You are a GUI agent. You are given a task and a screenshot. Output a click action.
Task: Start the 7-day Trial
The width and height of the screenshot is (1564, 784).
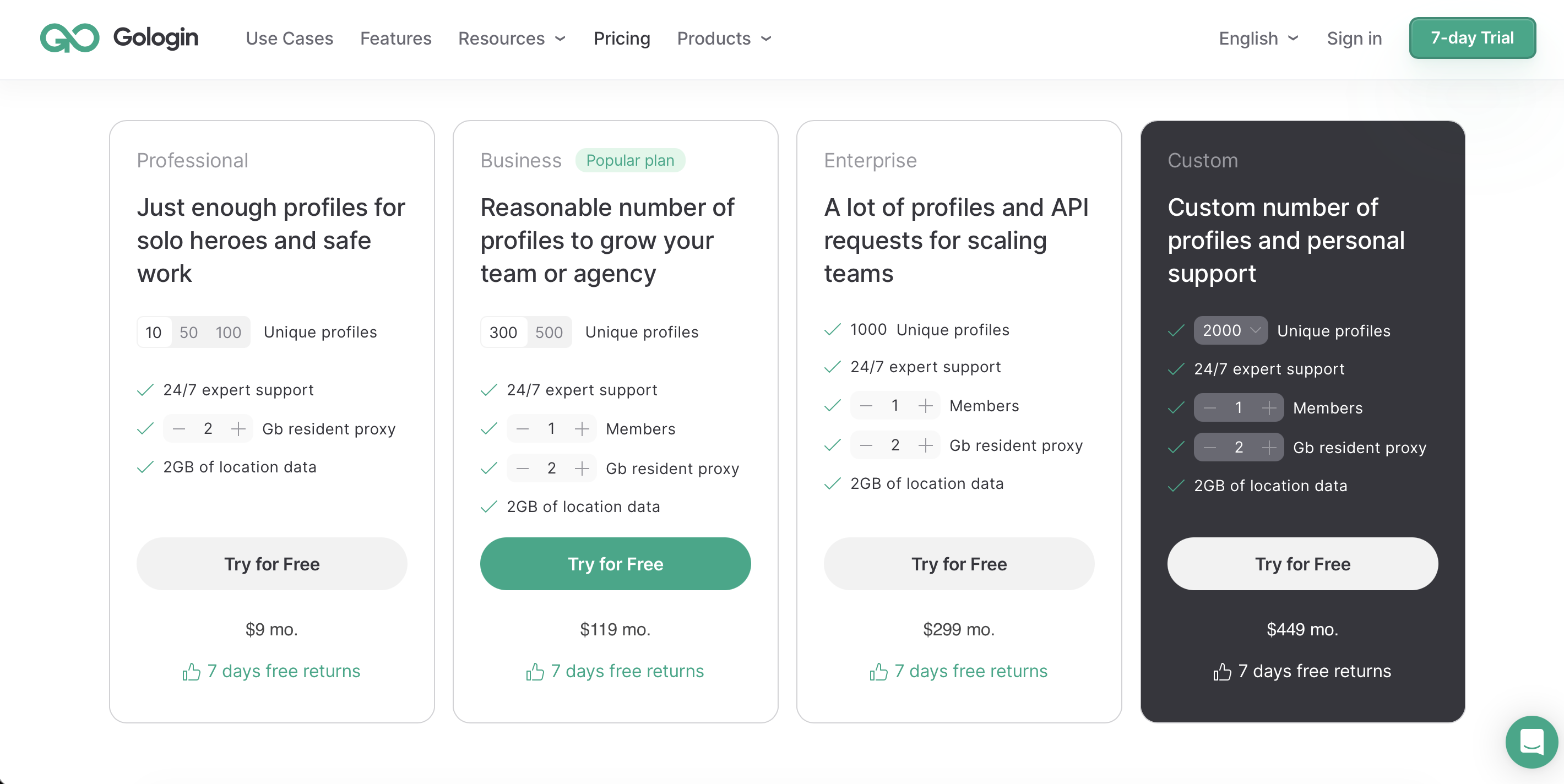[1471, 38]
